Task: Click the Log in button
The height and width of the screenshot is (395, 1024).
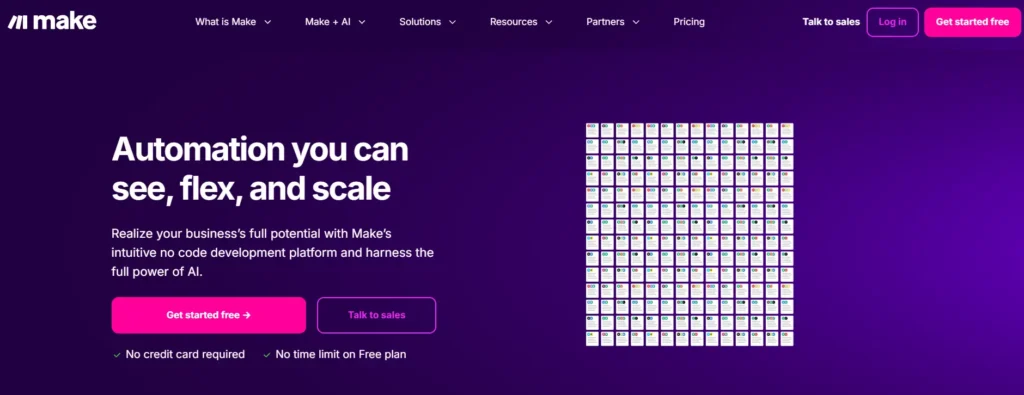Action: (892, 22)
